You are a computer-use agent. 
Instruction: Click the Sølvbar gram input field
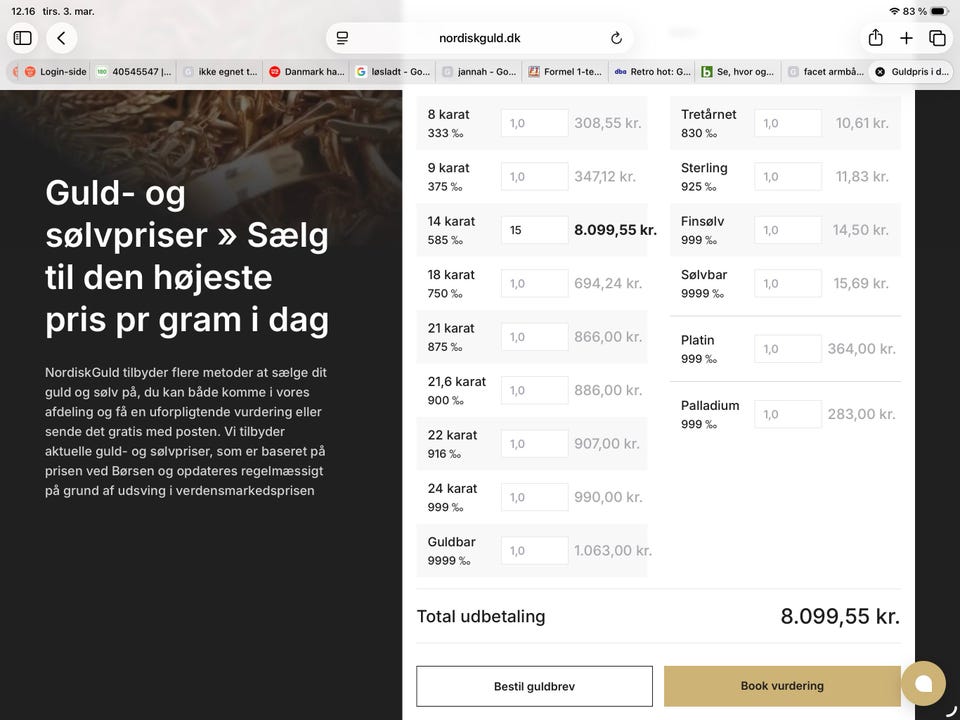coord(788,283)
